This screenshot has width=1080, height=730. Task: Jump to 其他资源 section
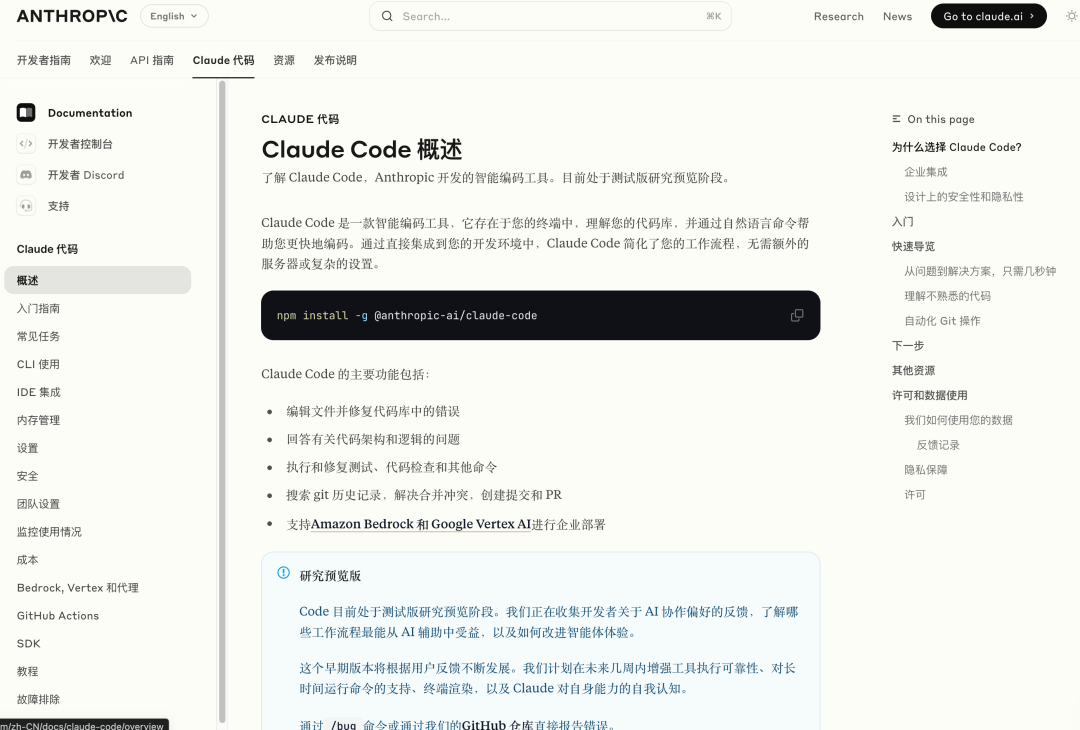tap(913, 370)
